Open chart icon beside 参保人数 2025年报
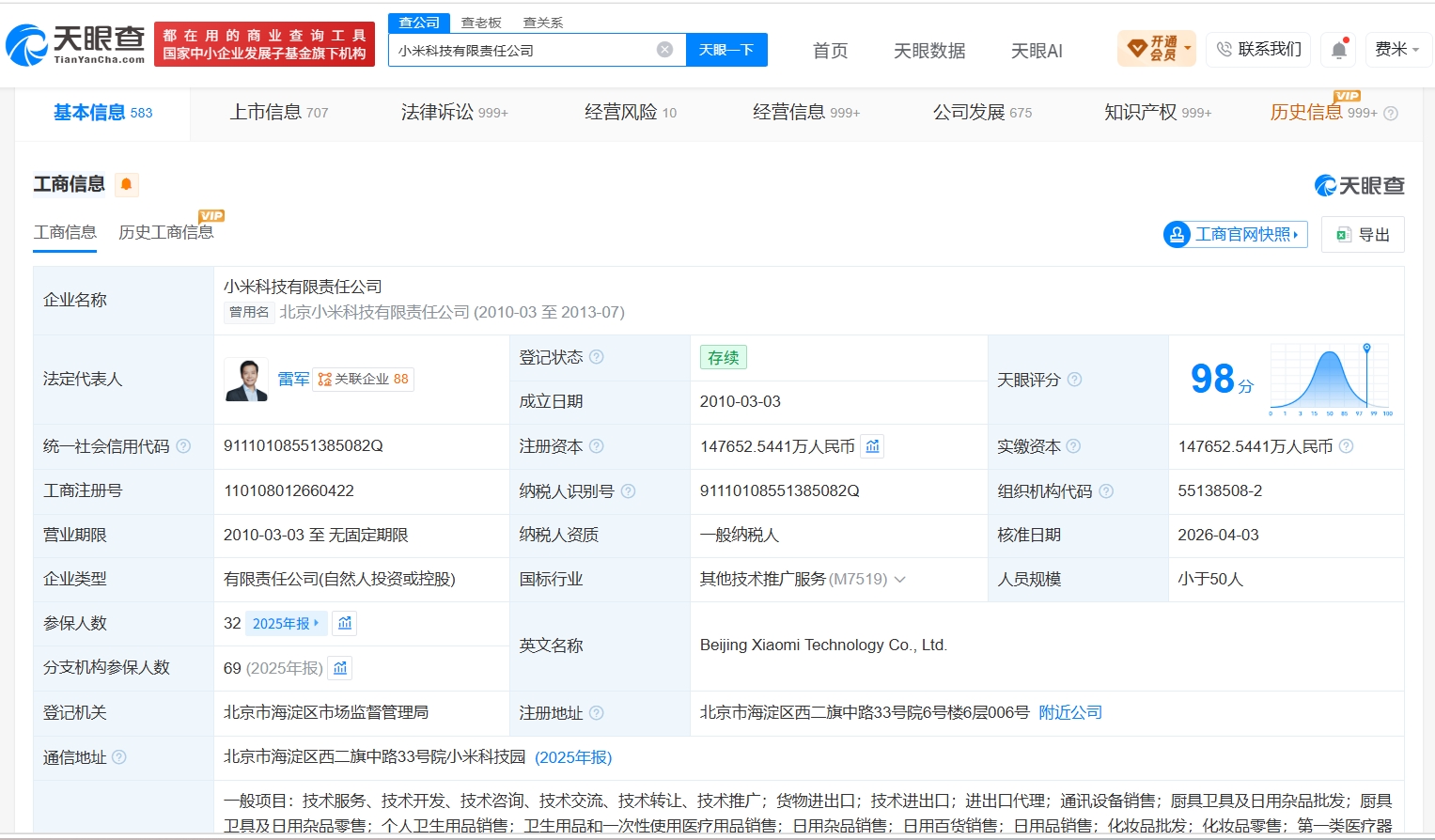This screenshot has height=840, width=1435. click(345, 623)
